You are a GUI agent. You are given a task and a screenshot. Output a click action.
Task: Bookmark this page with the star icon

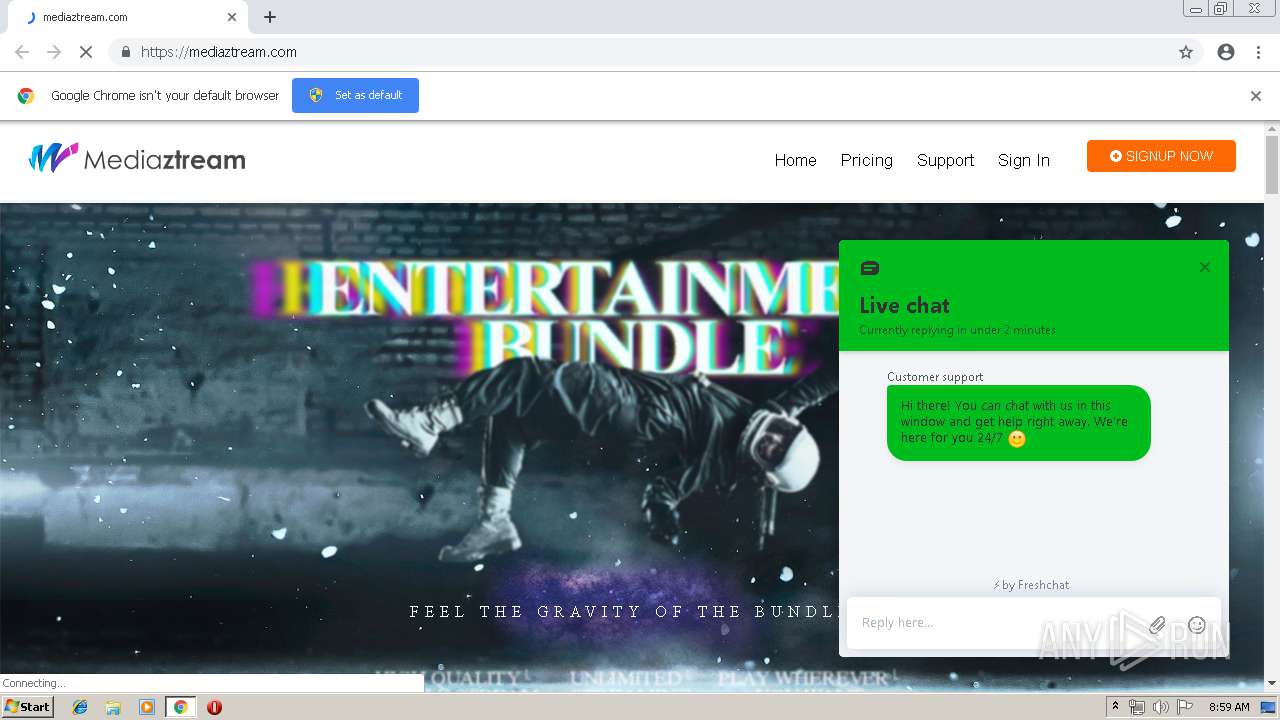[x=1186, y=52]
